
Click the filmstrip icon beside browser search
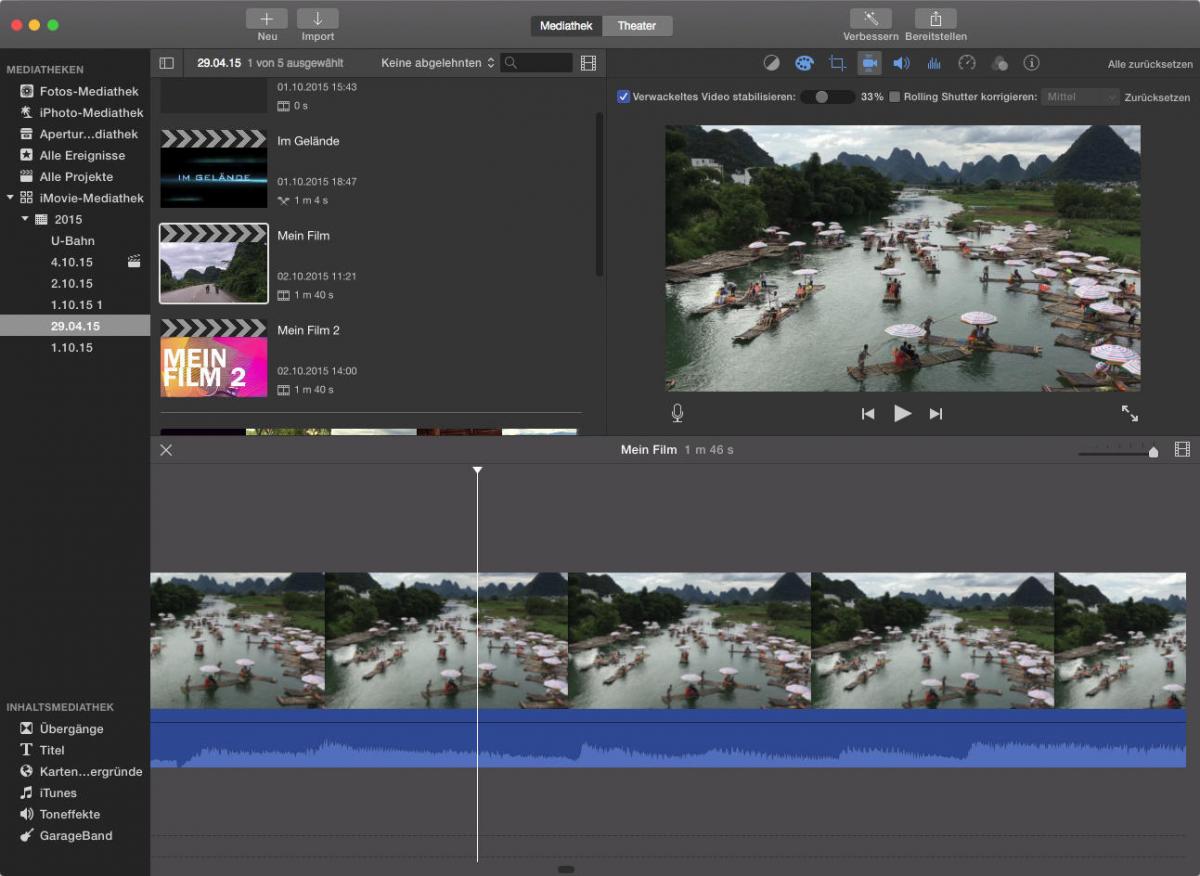588,63
